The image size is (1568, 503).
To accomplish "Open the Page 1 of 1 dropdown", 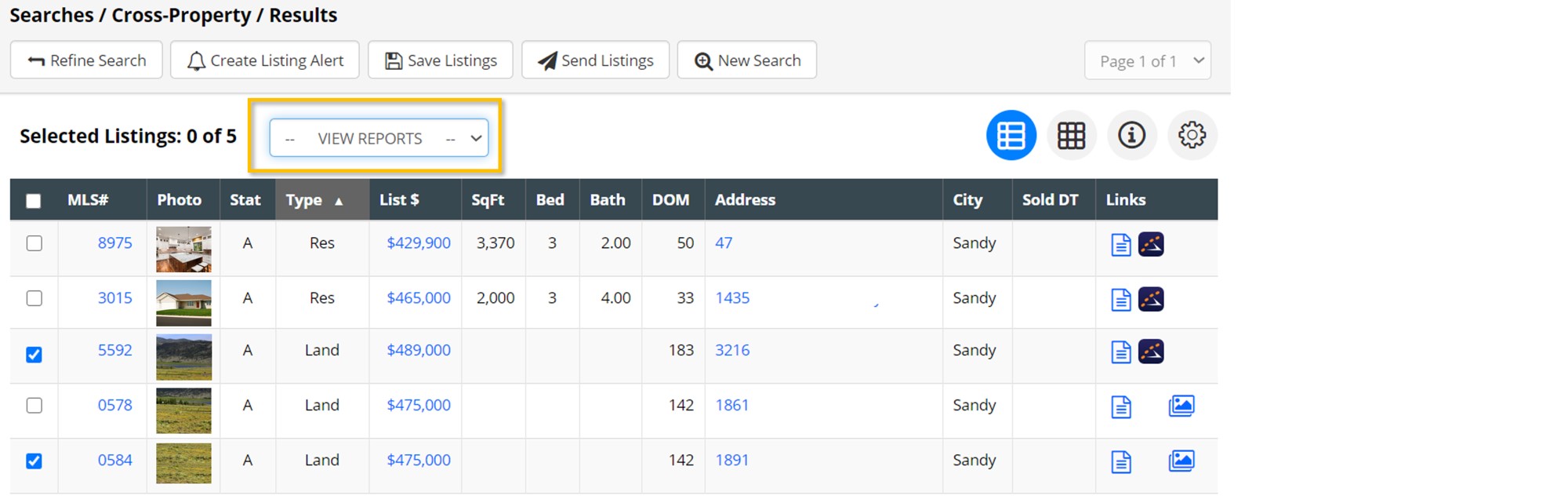I will point(1147,61).
